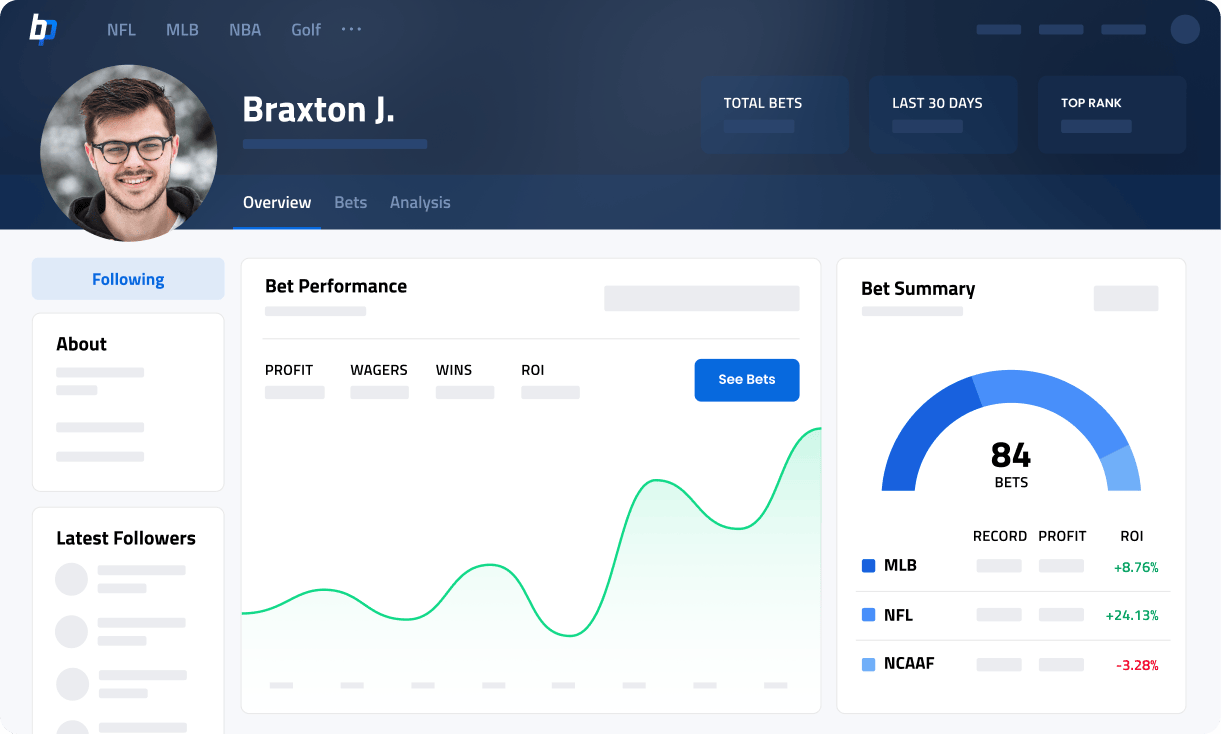Click the NFL legend color square
This screenshot has height=734, width=1221.
pyautogui.click(x=868, y=615)
